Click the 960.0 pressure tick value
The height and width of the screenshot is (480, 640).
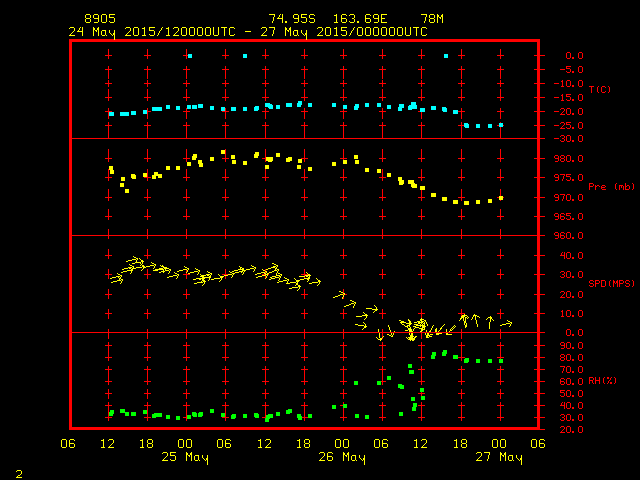click(569, 236)
